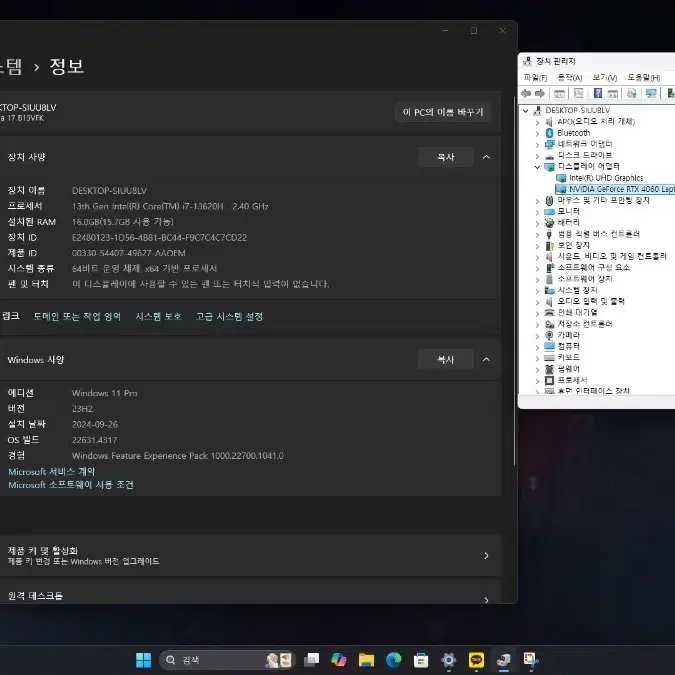Click the 이 PC의 이름 바꾸기 button
The width and height of the screenshot is (675, 675).
tap(443, 112)
